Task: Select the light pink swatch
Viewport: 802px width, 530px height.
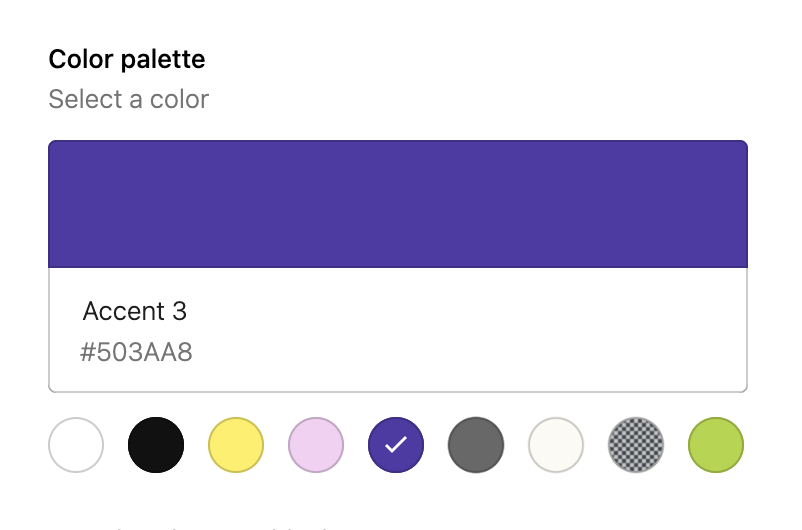Action: click(x=316, y=445)
